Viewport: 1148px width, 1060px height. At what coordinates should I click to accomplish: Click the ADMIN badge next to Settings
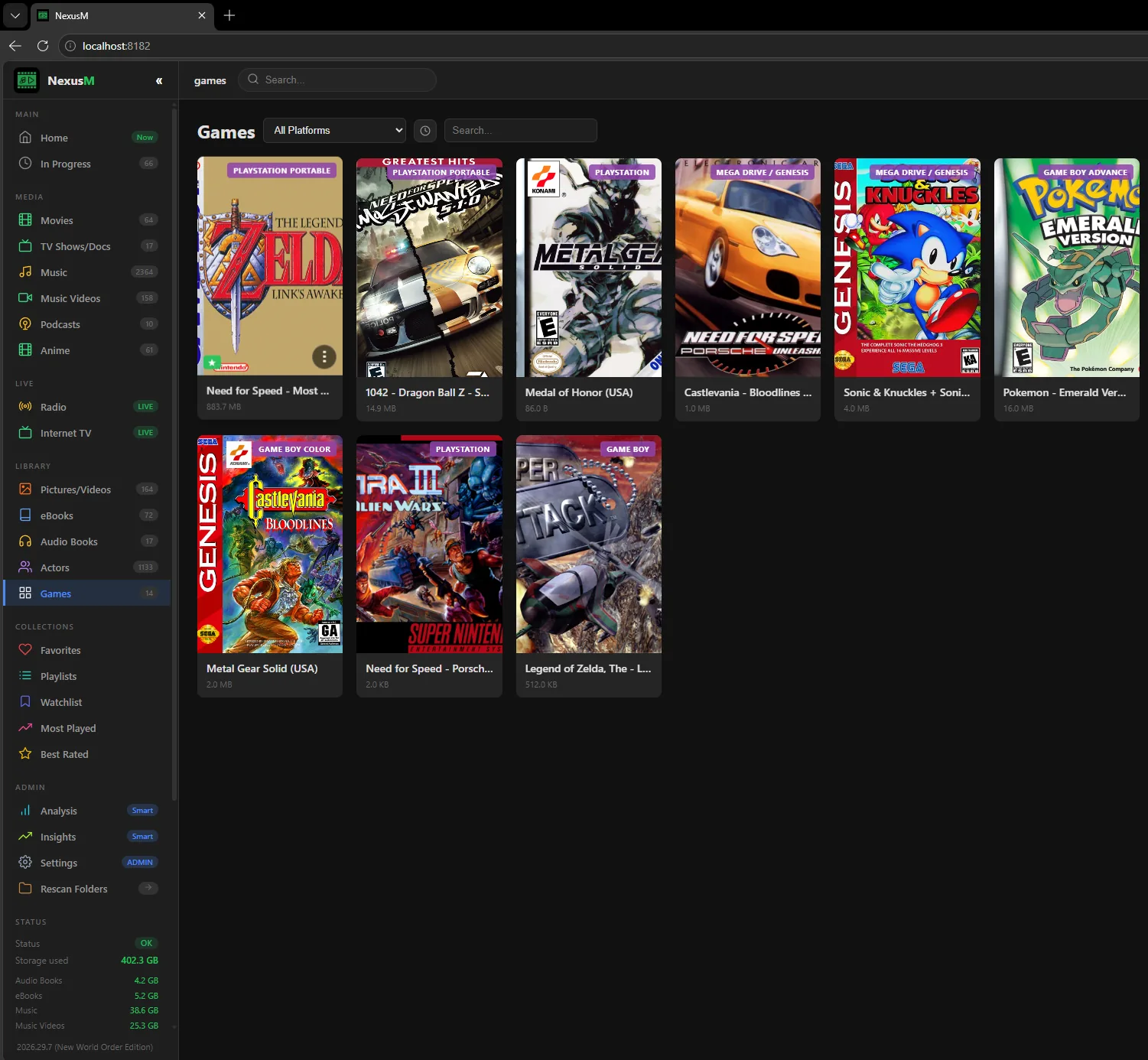click(x=140, y=862)
